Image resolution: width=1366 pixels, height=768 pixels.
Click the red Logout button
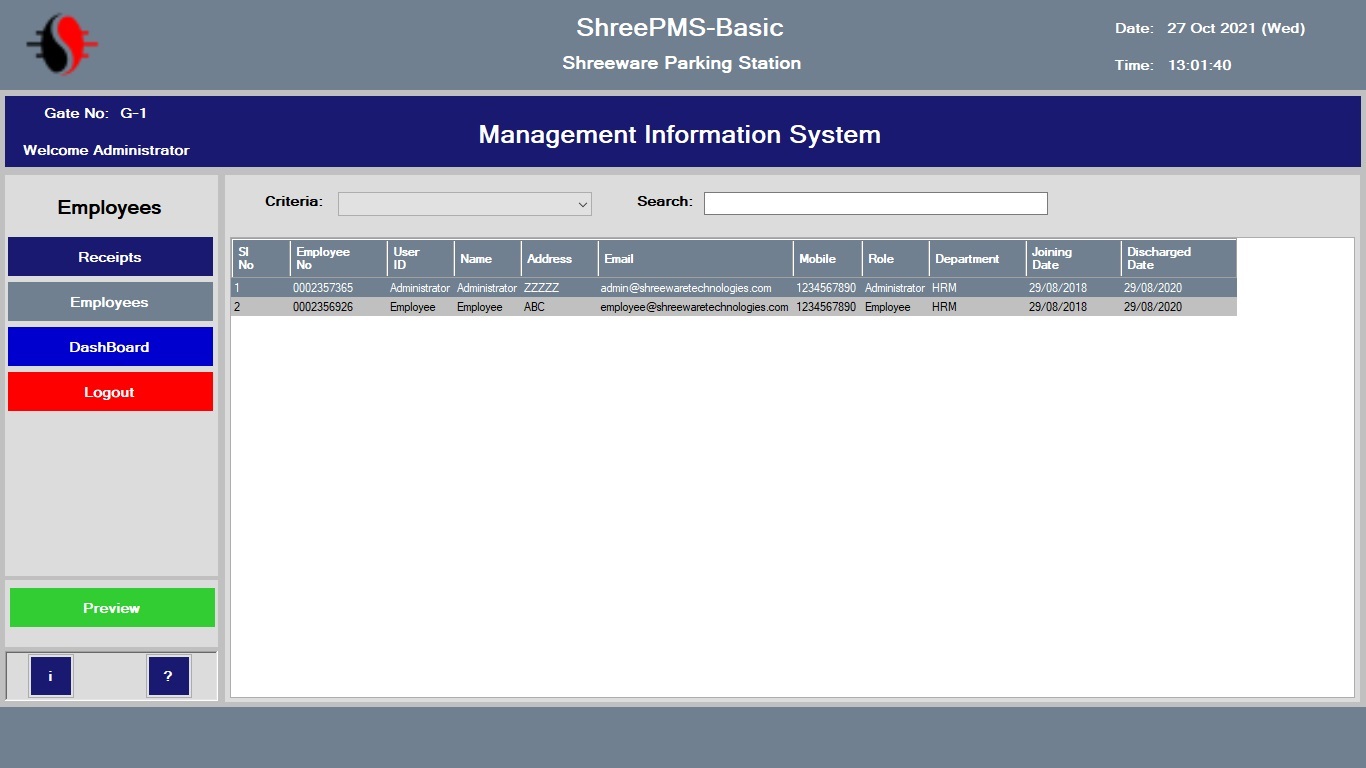pos(110,392)
